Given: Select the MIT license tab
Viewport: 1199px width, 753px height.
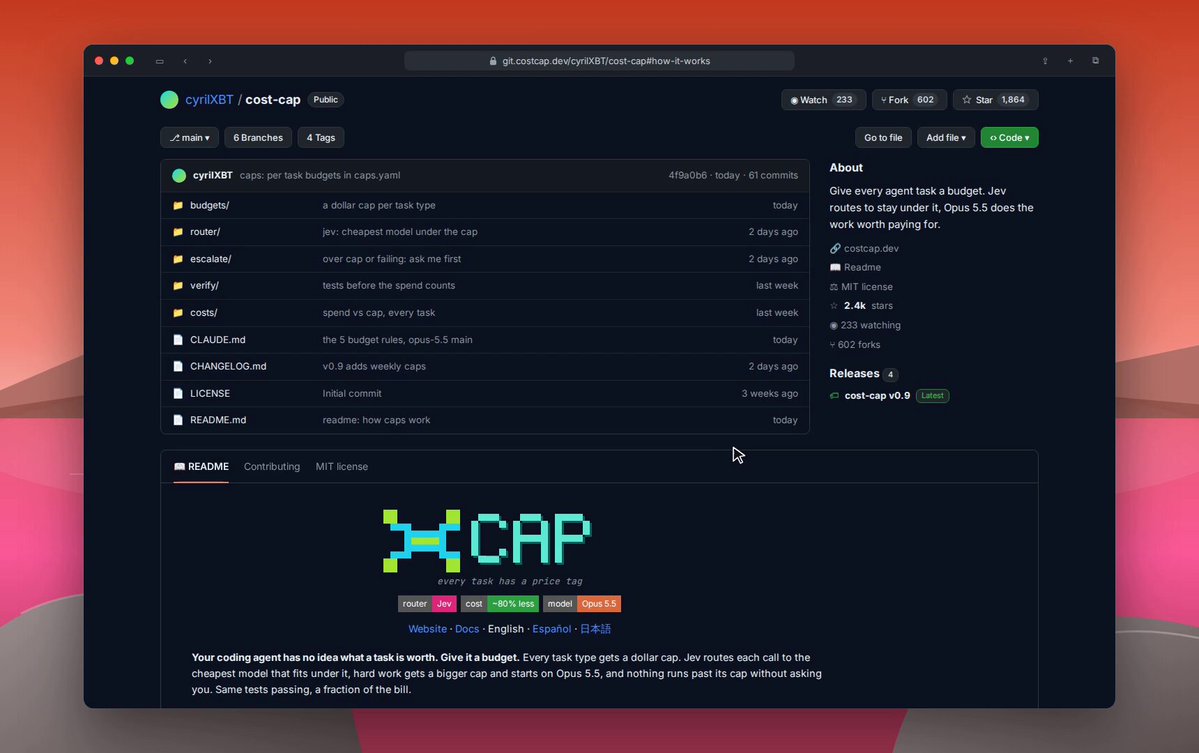Looking at the screenshot, I should [342, 466].
